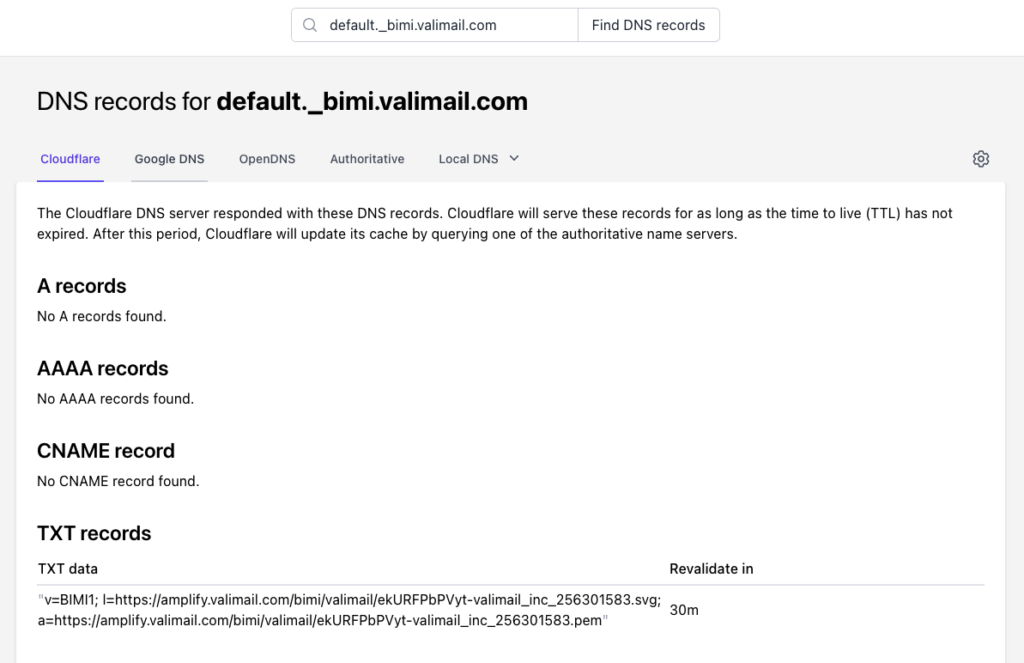Open the BIMI SVG logo URL link
The image size is (1024, 663).
(400, 599)
